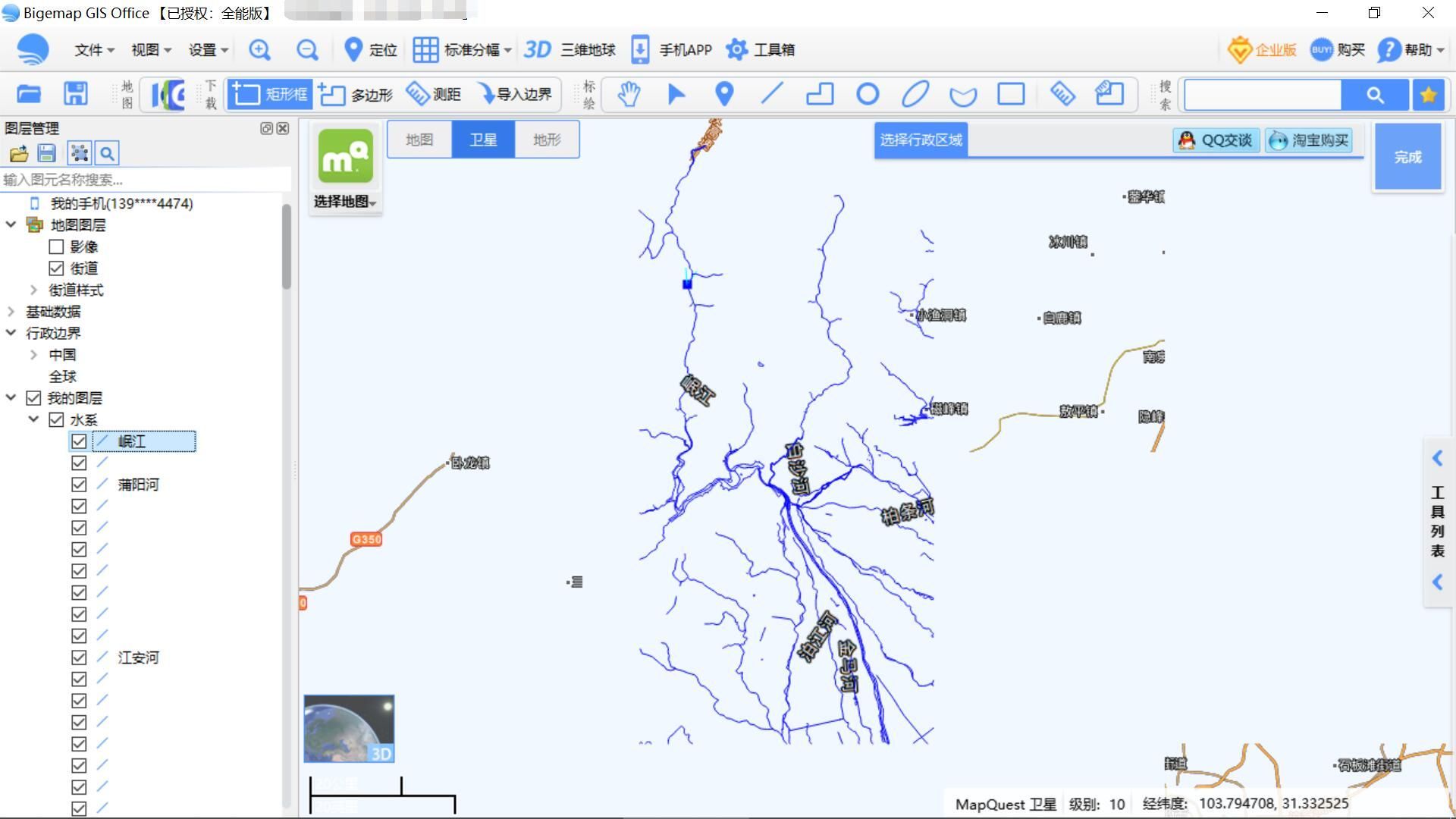Click the layer name search field

[x=146, y=180]
